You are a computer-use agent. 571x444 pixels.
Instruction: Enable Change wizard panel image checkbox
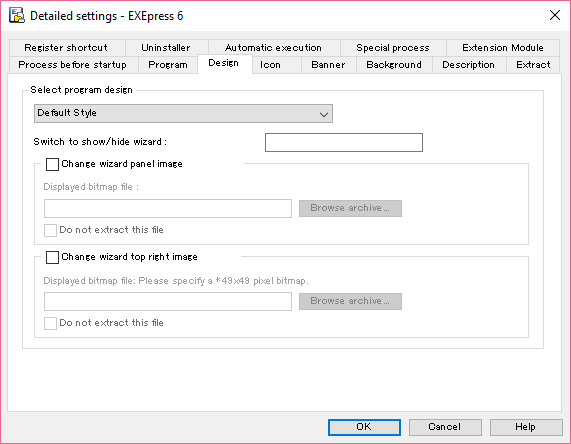click(x=52, y=164)
